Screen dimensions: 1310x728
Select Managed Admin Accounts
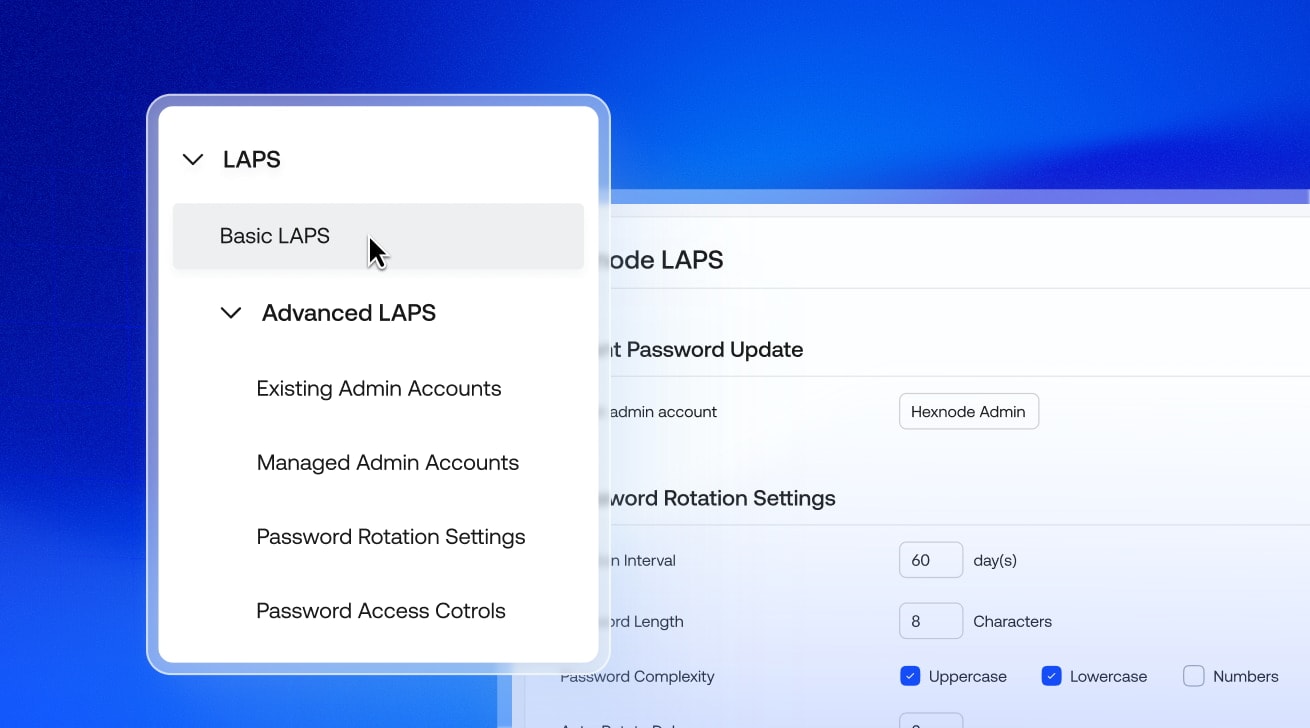(388, 462)
